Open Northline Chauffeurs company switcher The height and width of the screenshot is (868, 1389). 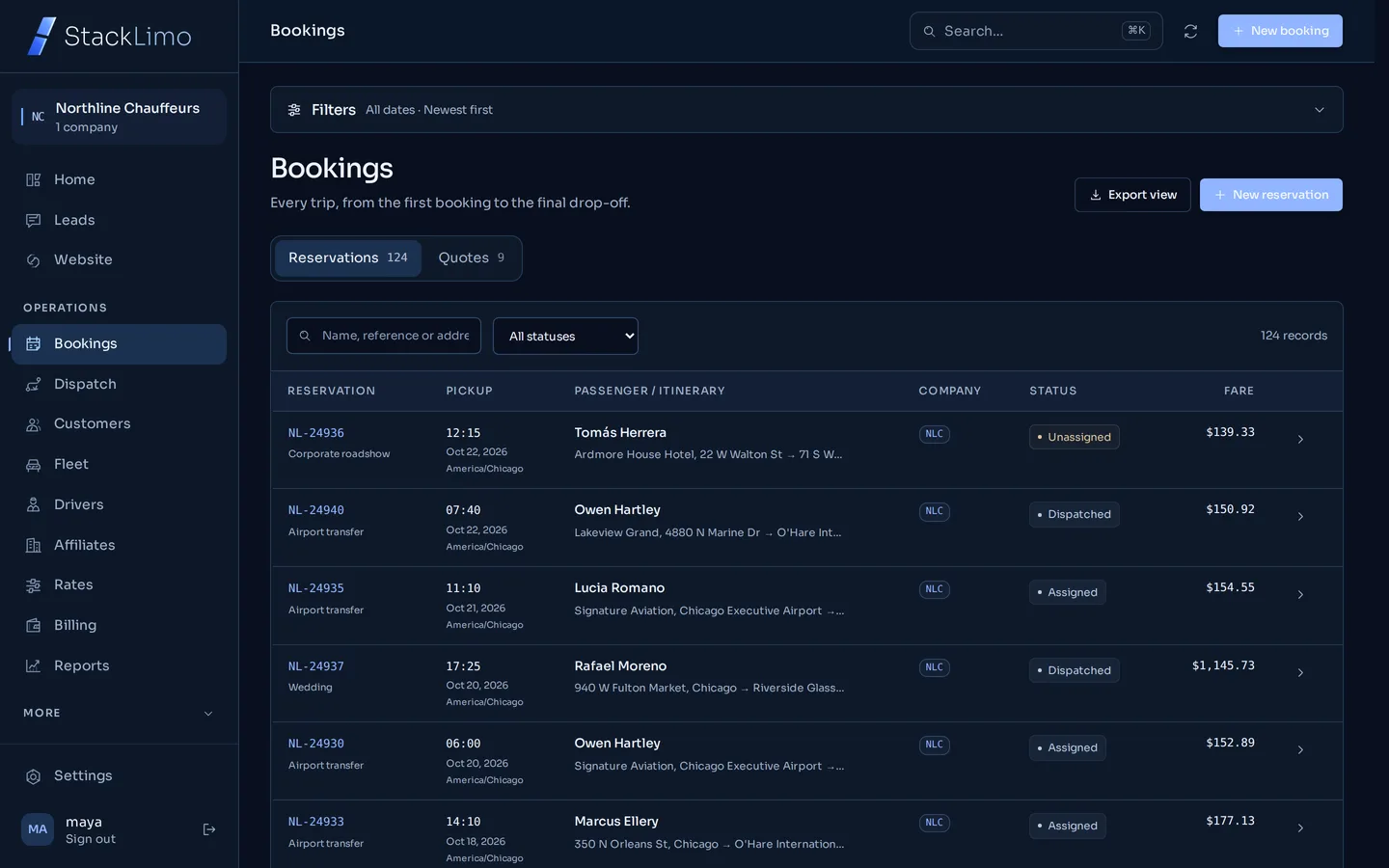(119, 117)
